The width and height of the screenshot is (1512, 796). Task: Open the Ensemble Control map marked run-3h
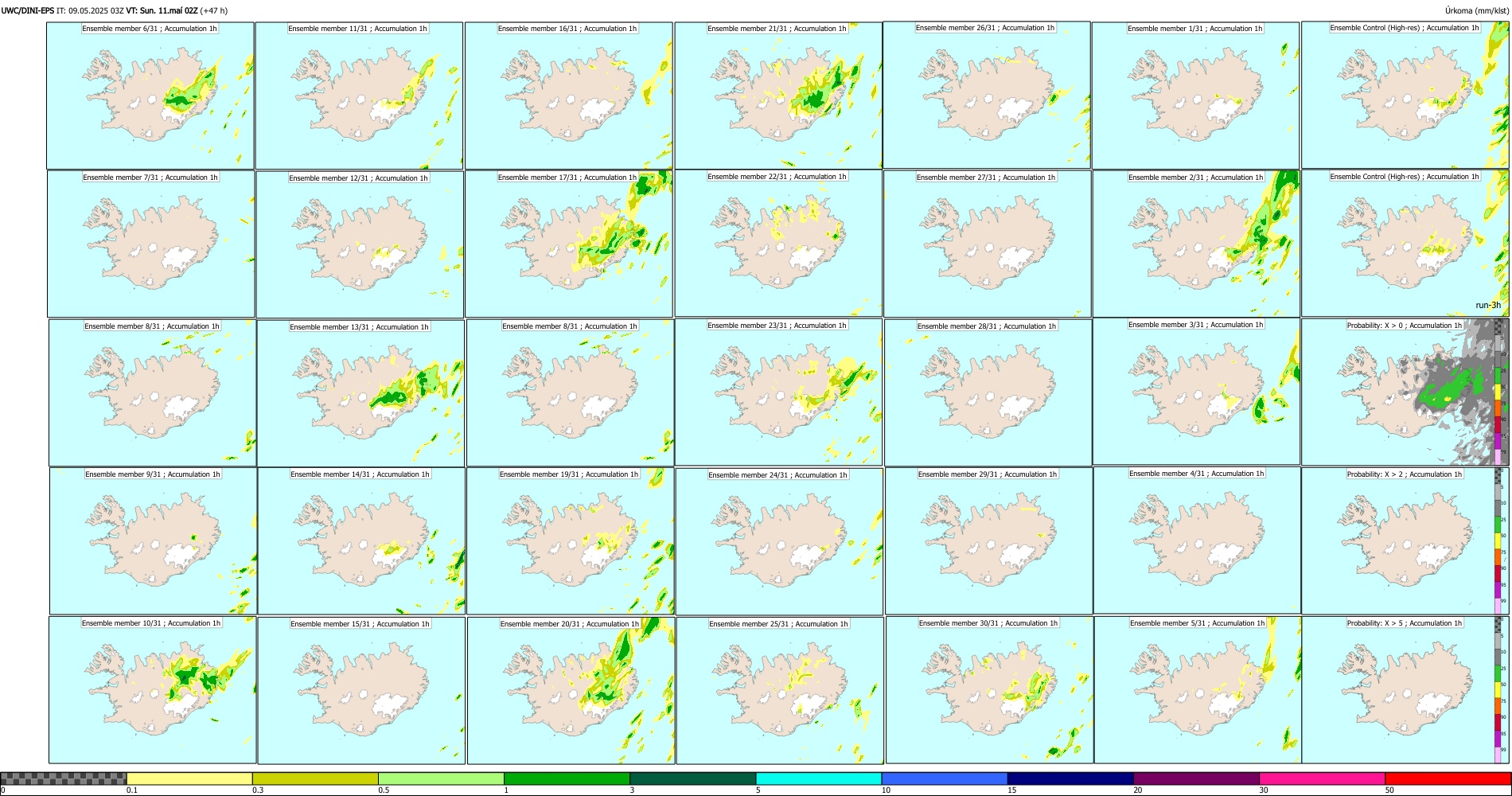(x=1405, y=244)
